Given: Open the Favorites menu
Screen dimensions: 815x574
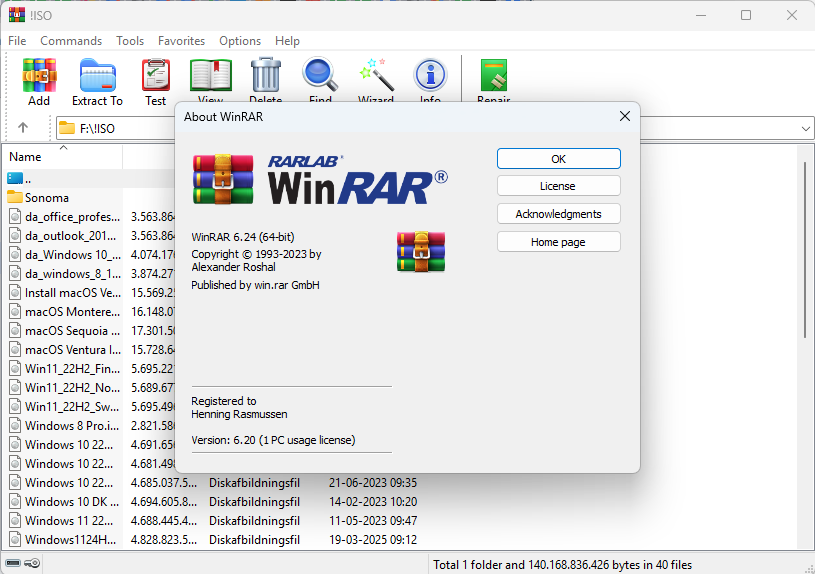Looking at the screenshot, I should [181, 41].
